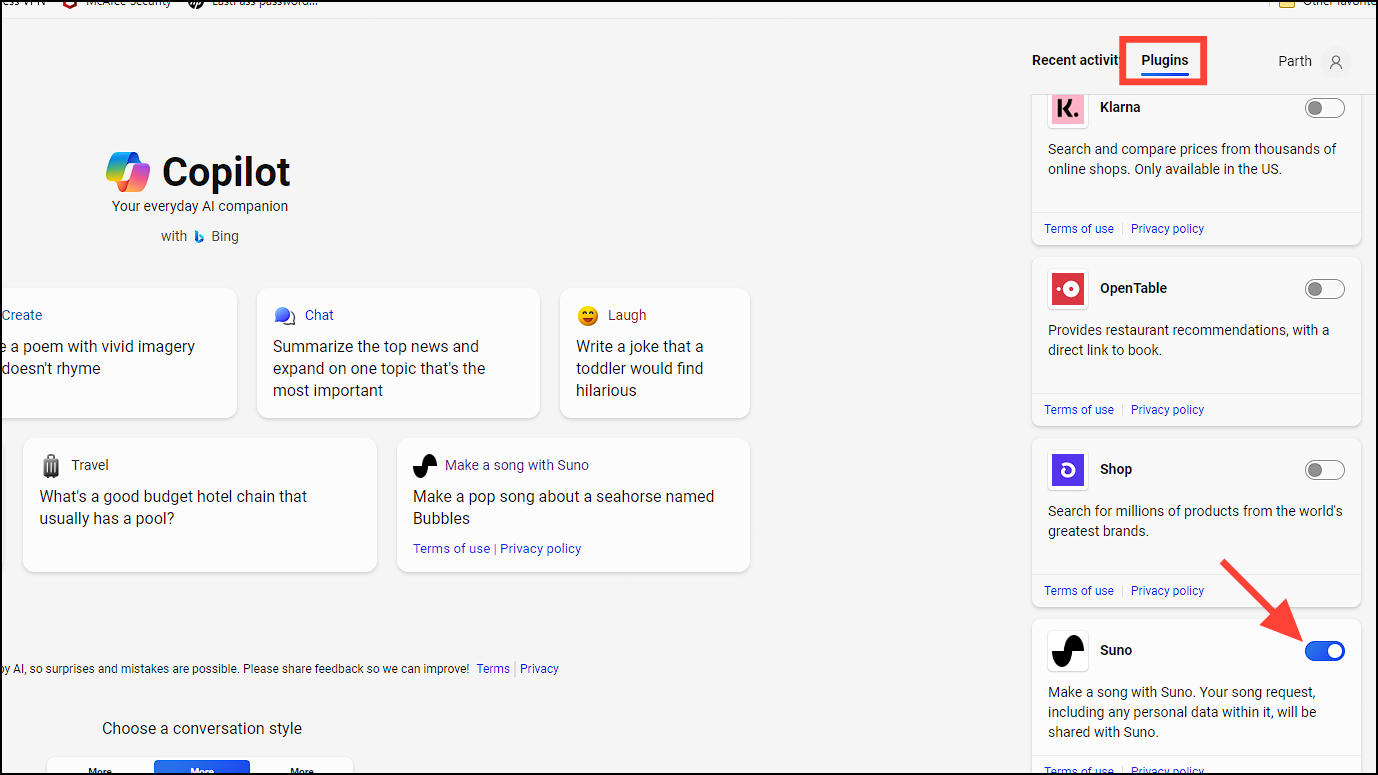
Task: Open OpenTable Privacy policy link
Action: pos(1167,410)
